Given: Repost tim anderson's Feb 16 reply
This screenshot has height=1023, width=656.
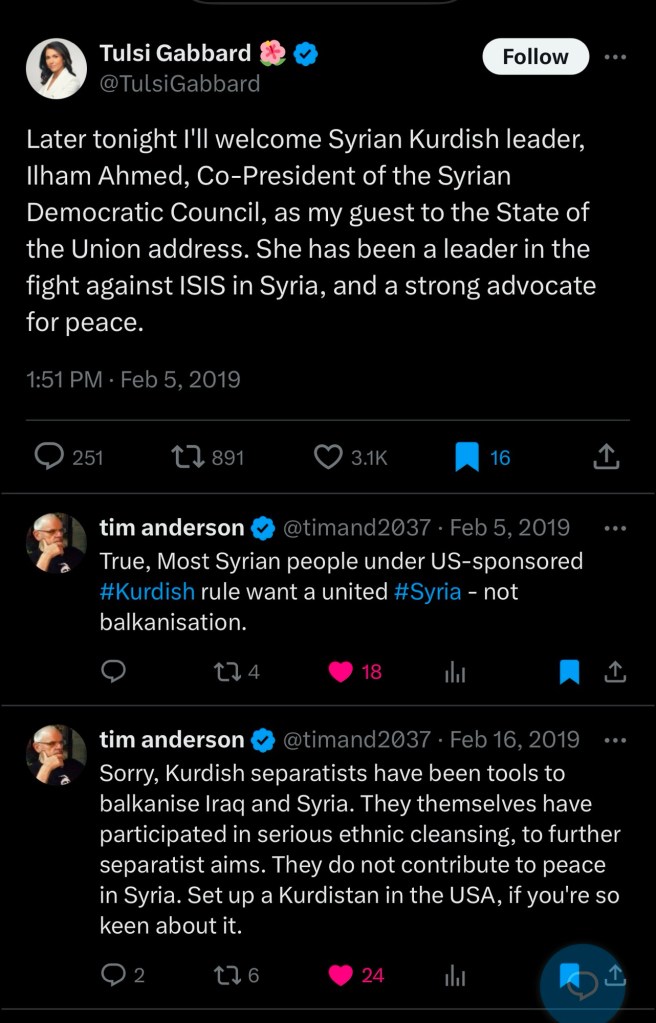Looking at the screenshot, I should point(227,974).
